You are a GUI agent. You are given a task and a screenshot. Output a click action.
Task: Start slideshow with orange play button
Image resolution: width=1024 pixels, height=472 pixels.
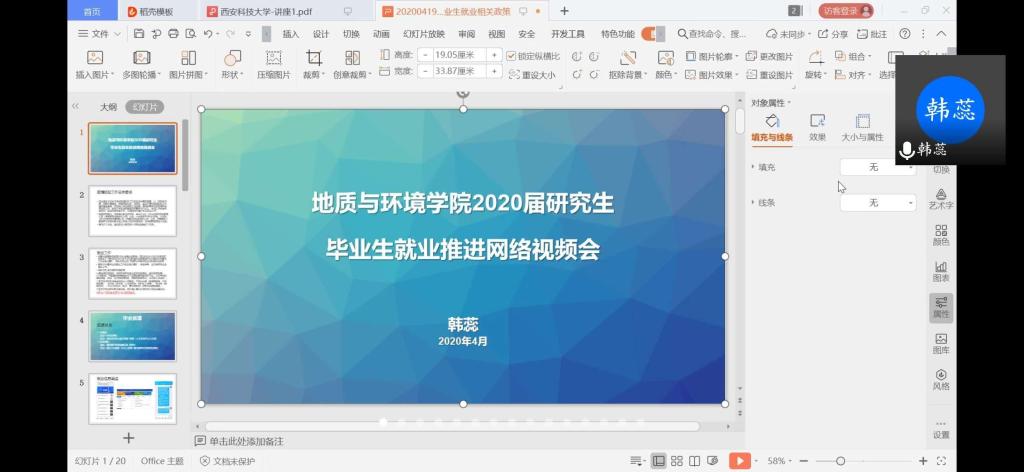739,461
